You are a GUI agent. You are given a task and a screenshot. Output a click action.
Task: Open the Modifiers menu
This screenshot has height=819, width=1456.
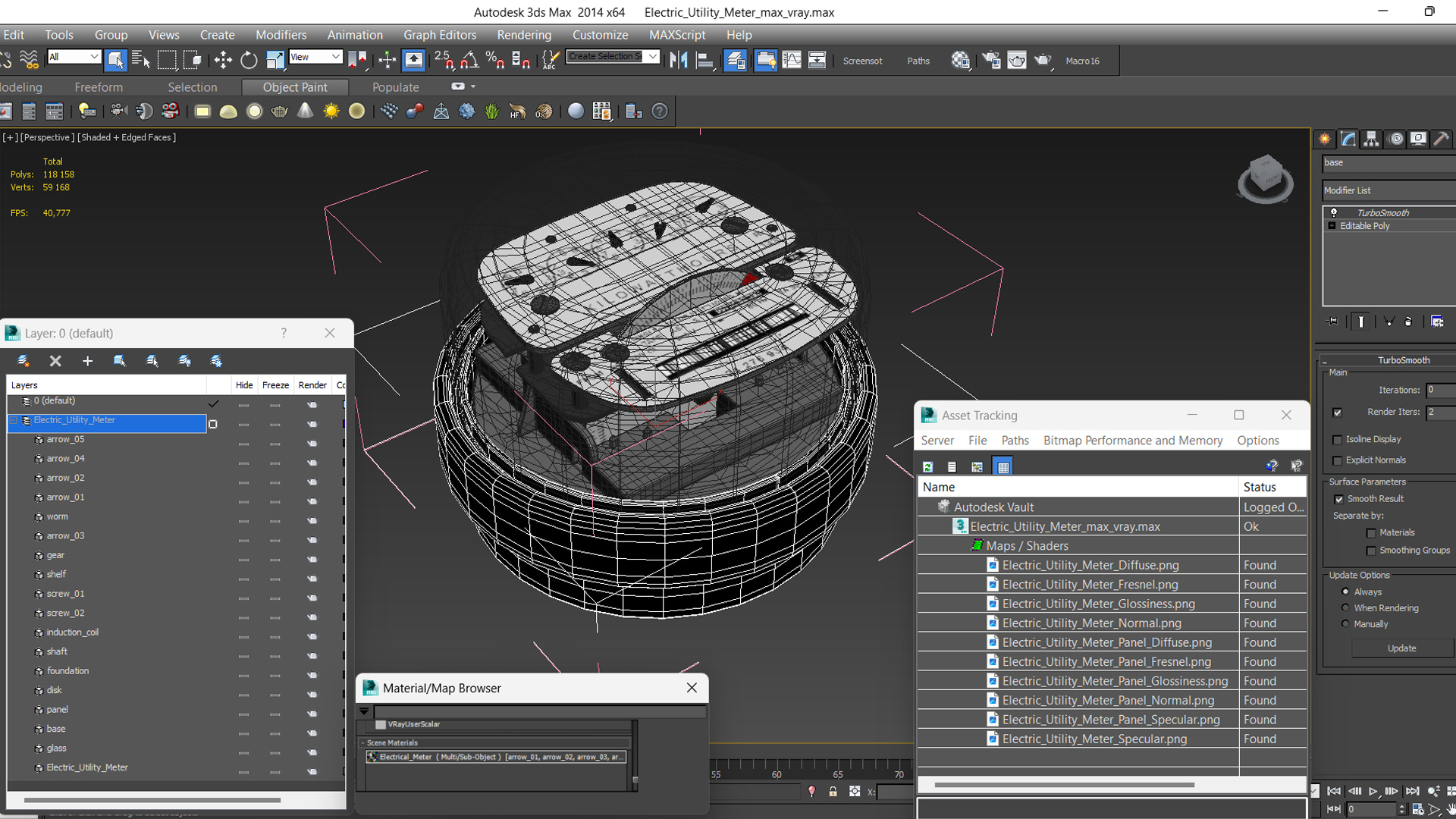[x=281, y=35]
